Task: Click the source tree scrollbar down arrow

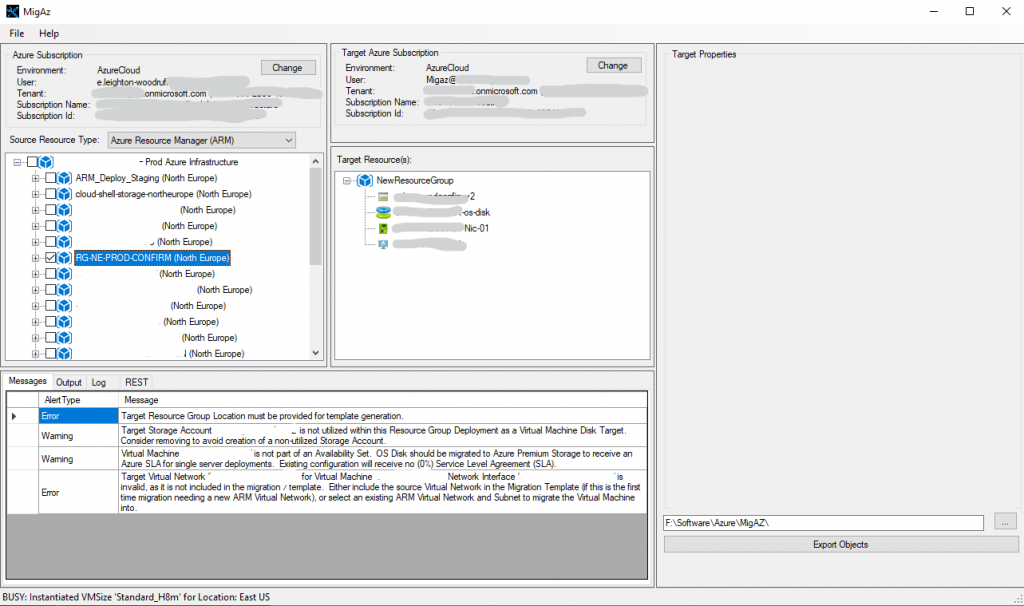Action: tap(315, 353)
